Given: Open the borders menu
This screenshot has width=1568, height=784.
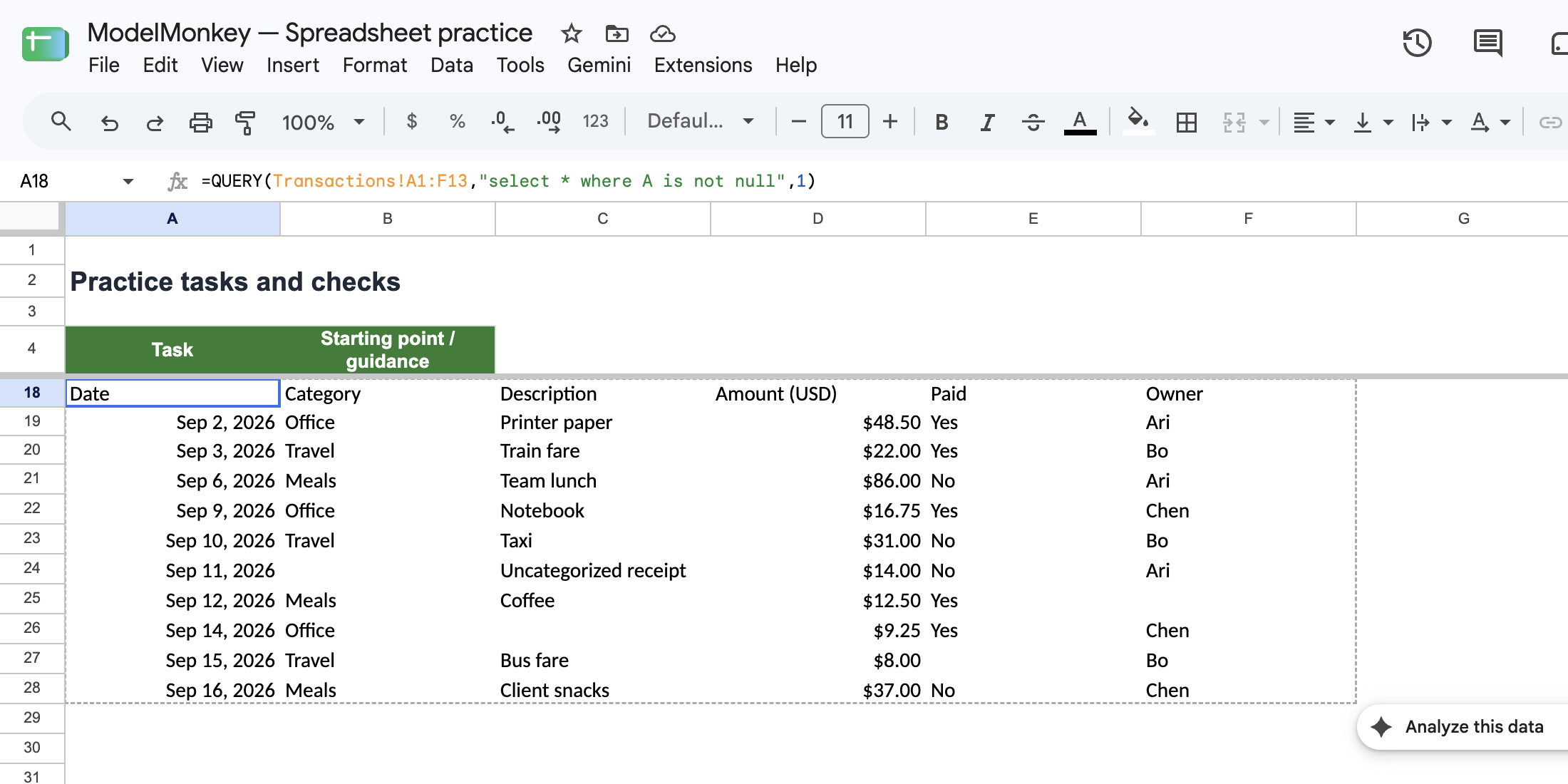Looking at the screenshot, I should point(1187,122).
